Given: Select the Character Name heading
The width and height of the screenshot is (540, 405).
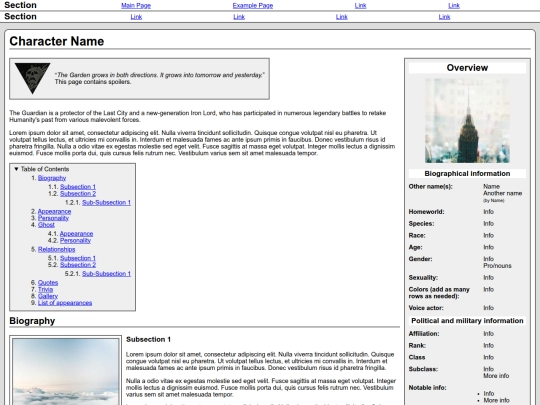Looking at the screenshot, I should (x=56, y=41).
